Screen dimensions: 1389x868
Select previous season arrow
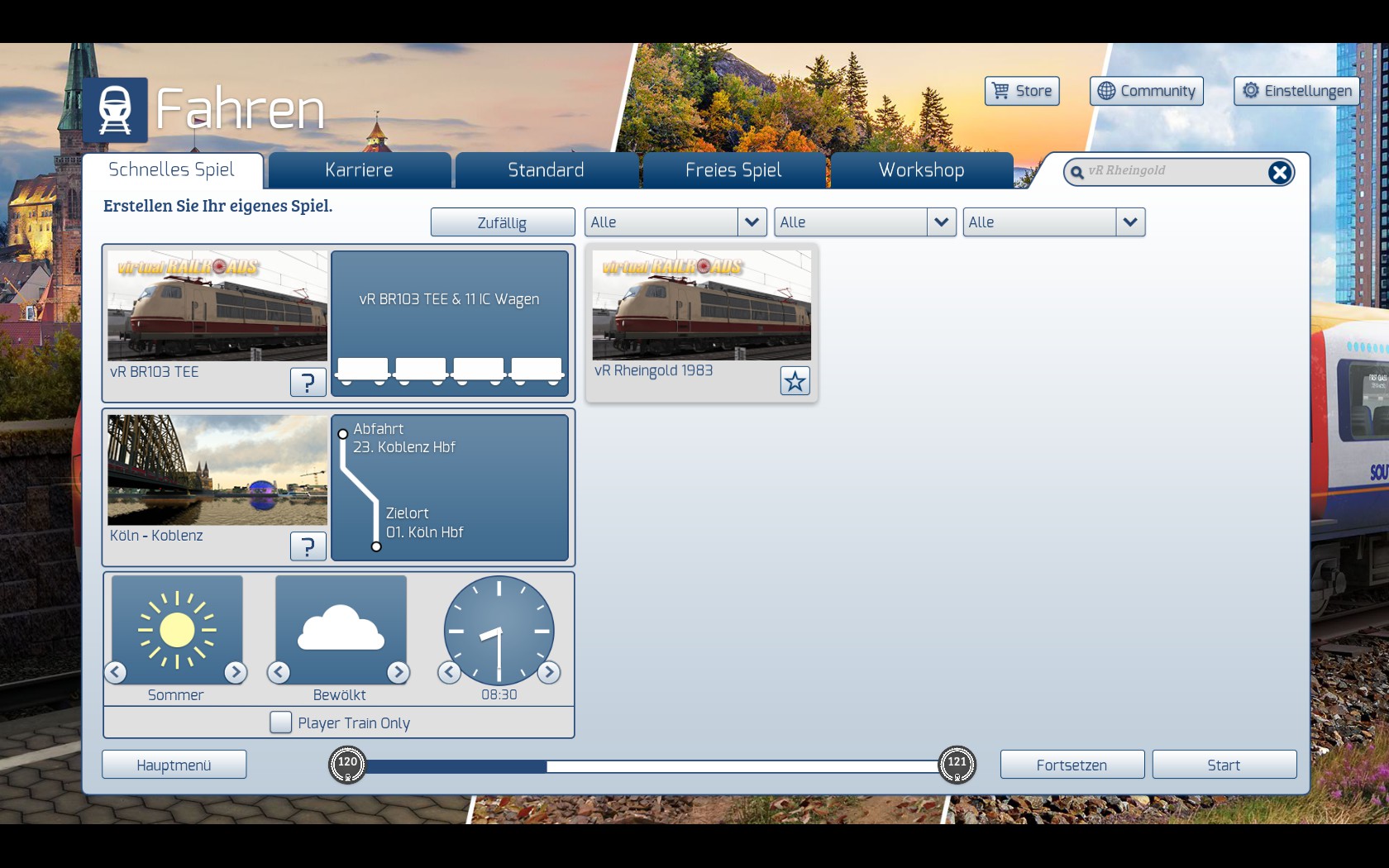coord(116,672)
